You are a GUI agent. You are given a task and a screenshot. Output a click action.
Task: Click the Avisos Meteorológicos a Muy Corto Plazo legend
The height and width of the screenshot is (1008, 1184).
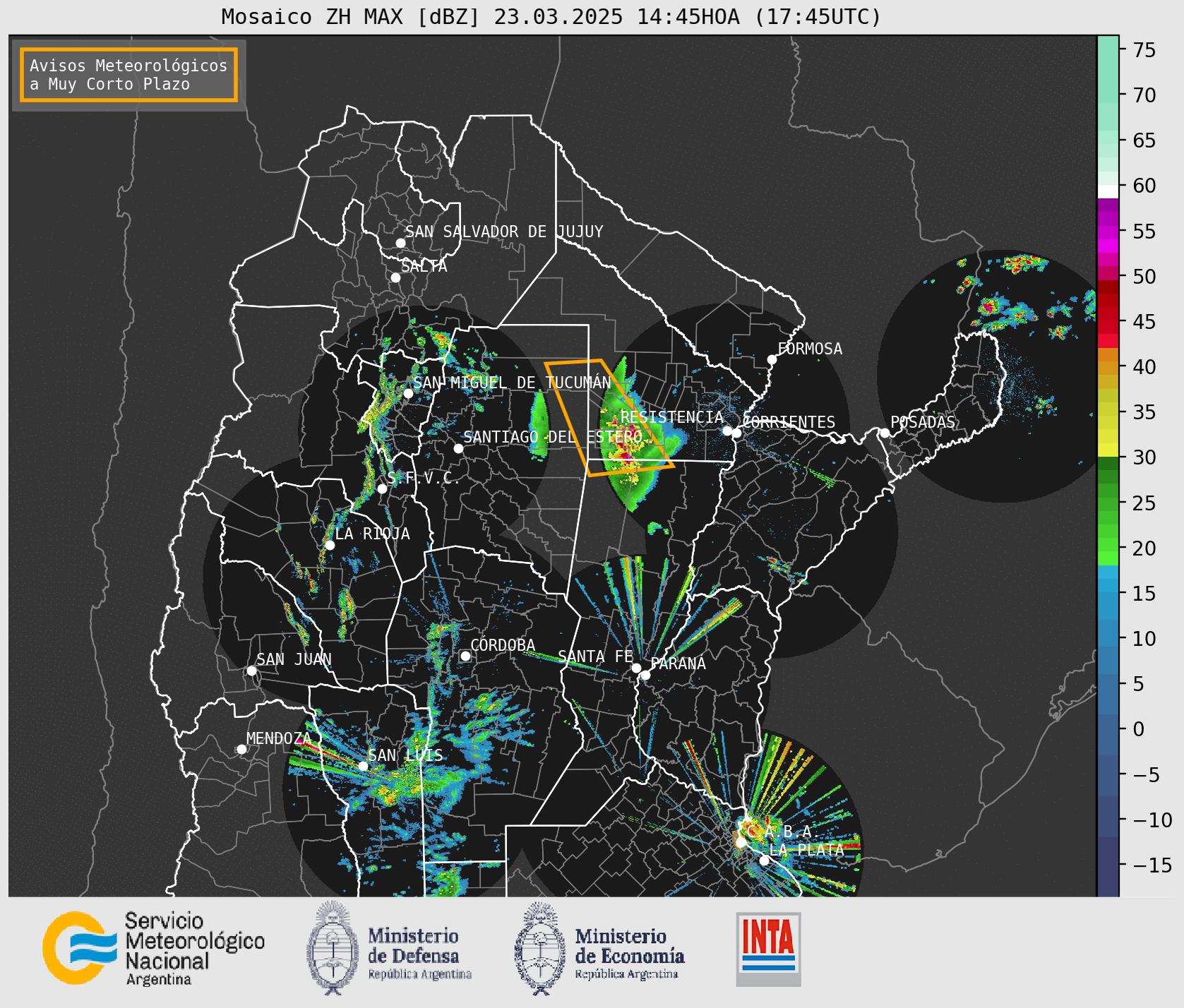coord(128,75)
